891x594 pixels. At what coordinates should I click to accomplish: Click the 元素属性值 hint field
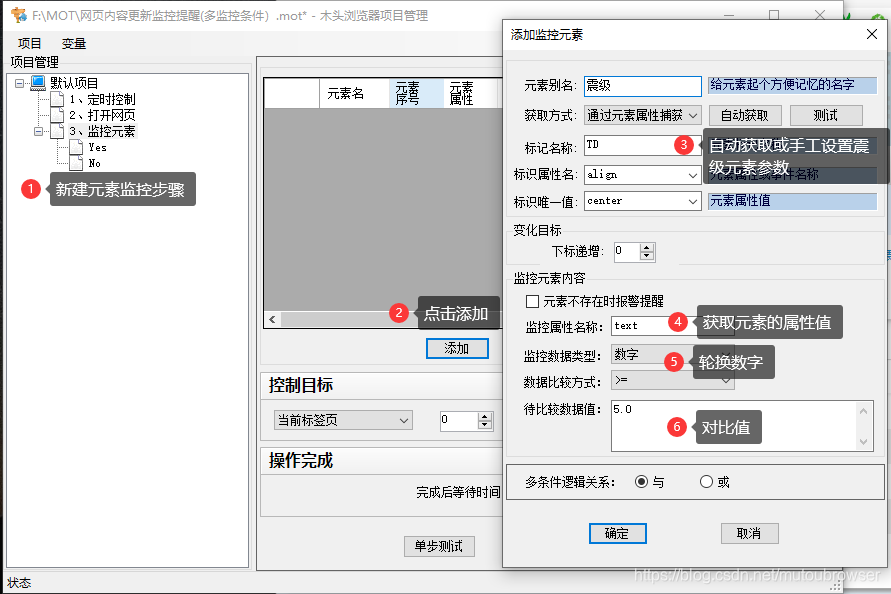point(792,201)
